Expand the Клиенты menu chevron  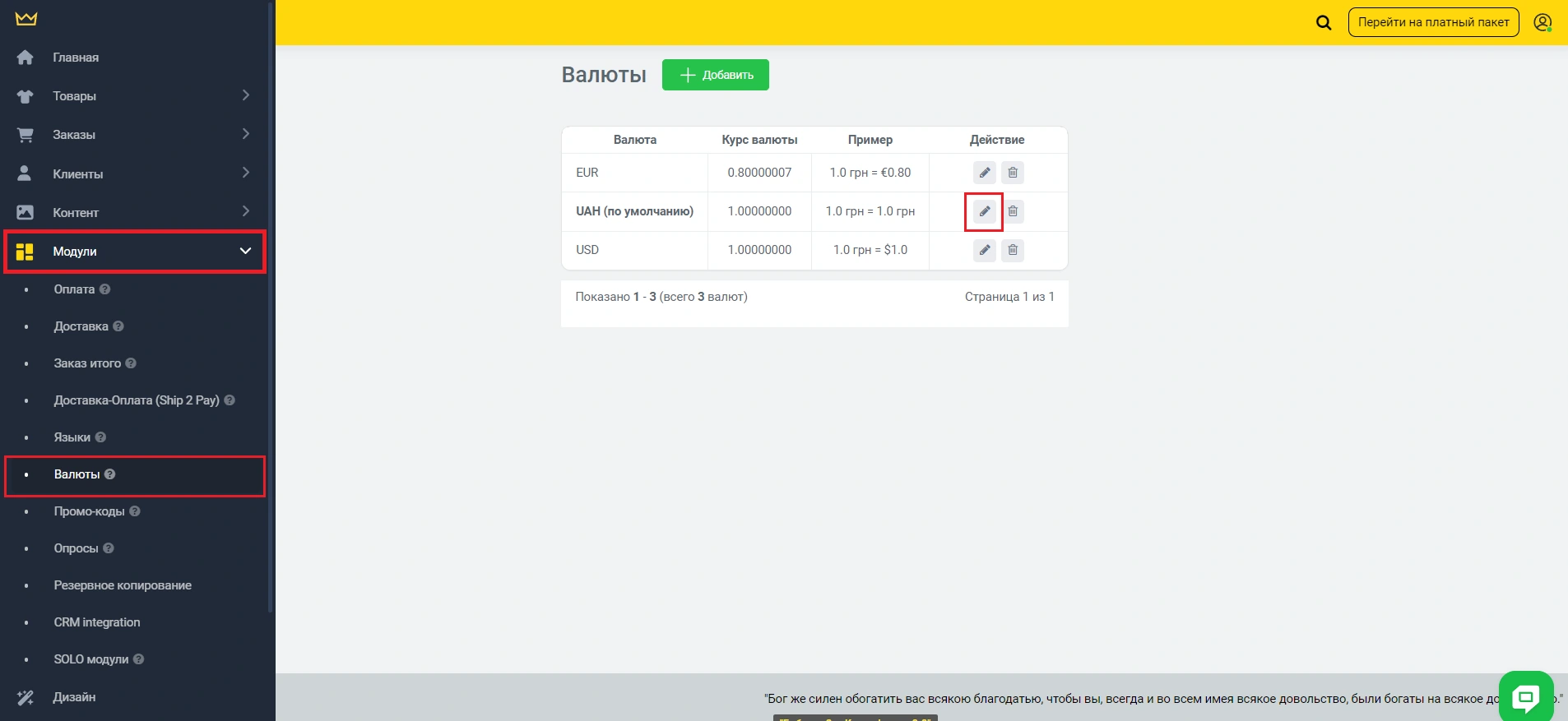click(245, 173)
